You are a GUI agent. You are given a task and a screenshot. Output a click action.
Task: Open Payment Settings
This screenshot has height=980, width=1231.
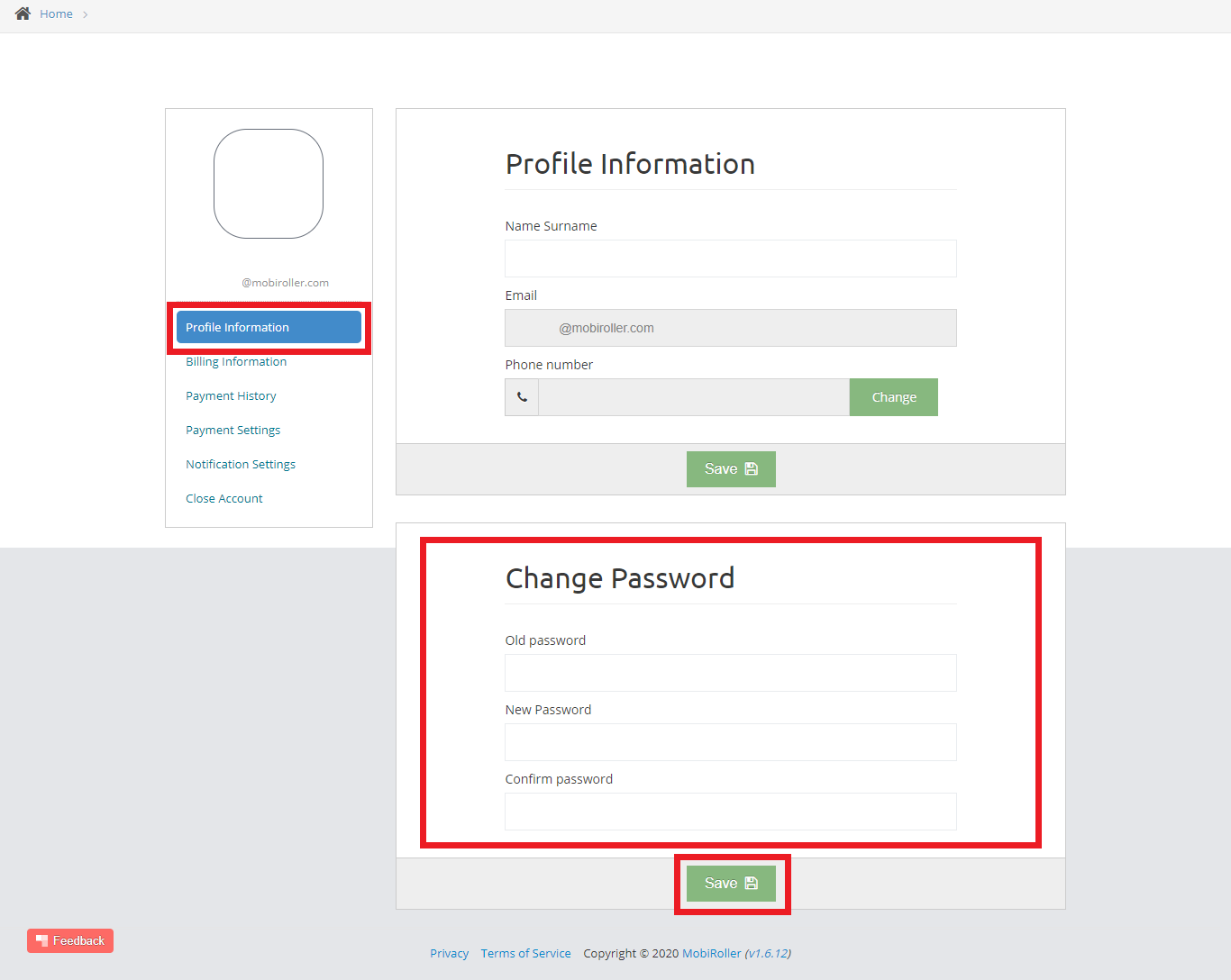tap(233, 430)
